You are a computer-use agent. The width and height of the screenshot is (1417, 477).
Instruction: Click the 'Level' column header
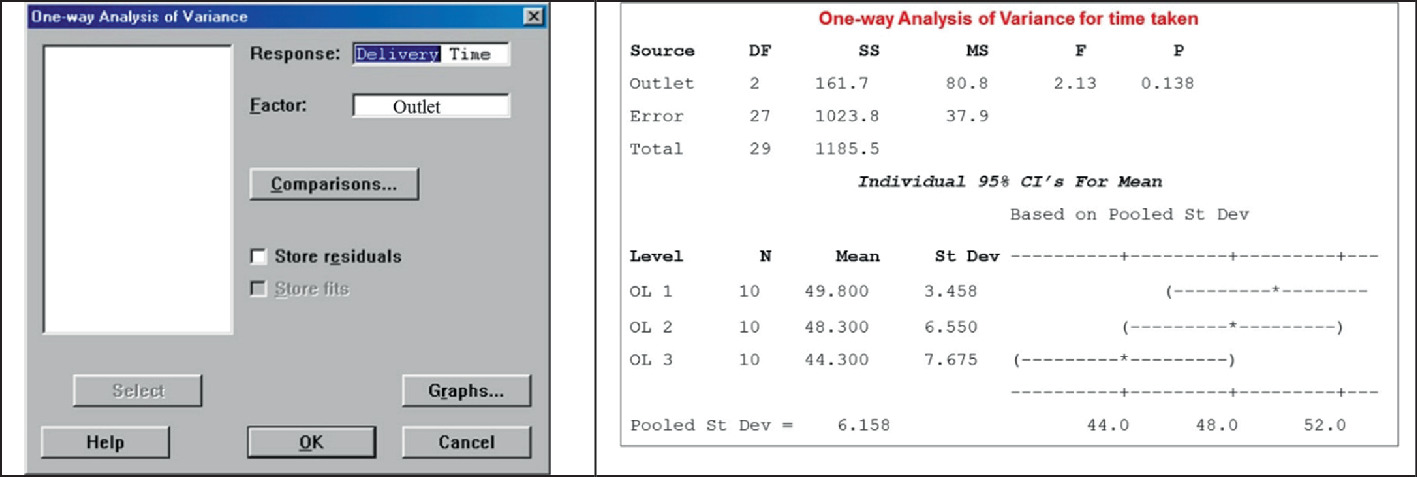click(x=656, y=257)
